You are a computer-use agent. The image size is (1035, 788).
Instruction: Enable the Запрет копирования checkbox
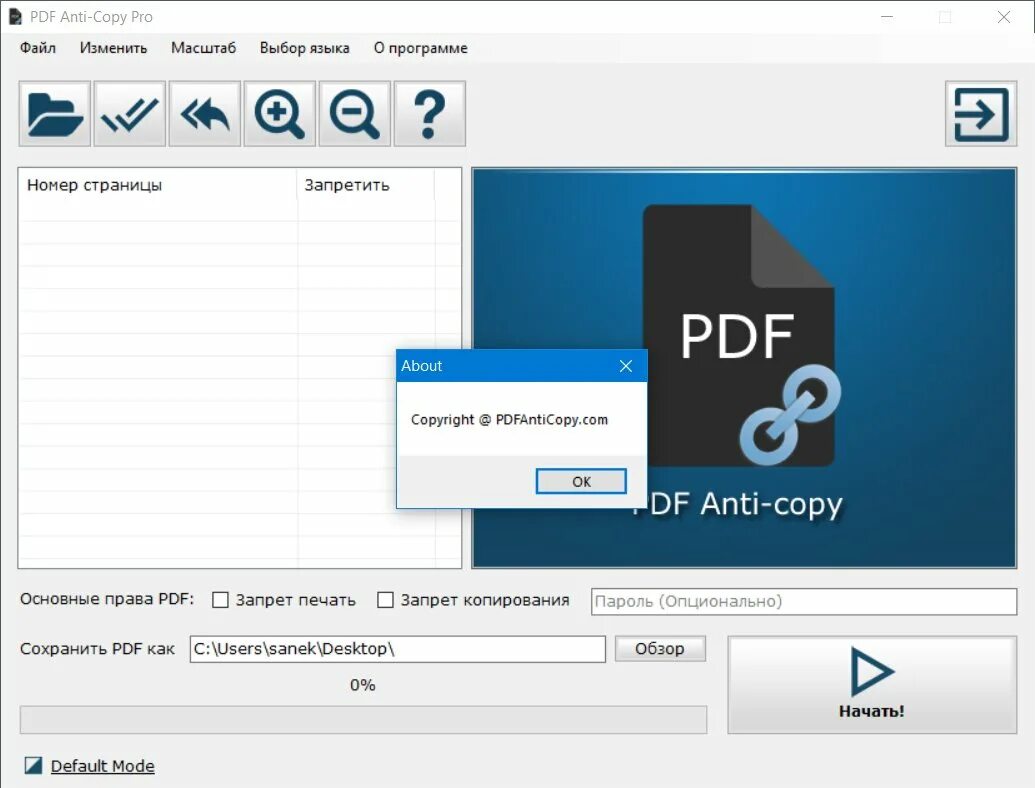pos(385,600)
